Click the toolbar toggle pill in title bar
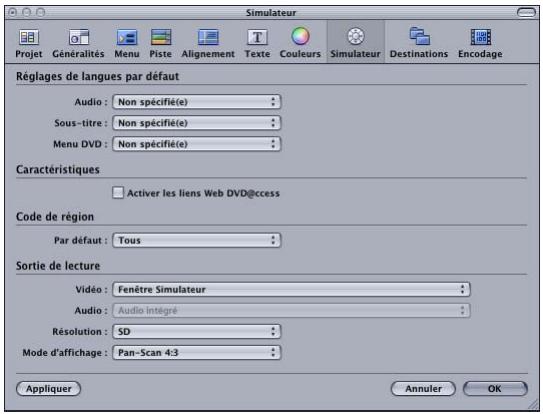 tap(526, 13)
